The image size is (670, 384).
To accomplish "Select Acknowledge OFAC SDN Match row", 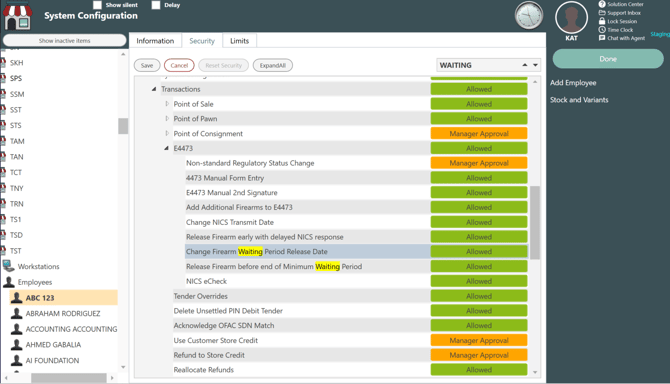I will (x=301, y=325).
